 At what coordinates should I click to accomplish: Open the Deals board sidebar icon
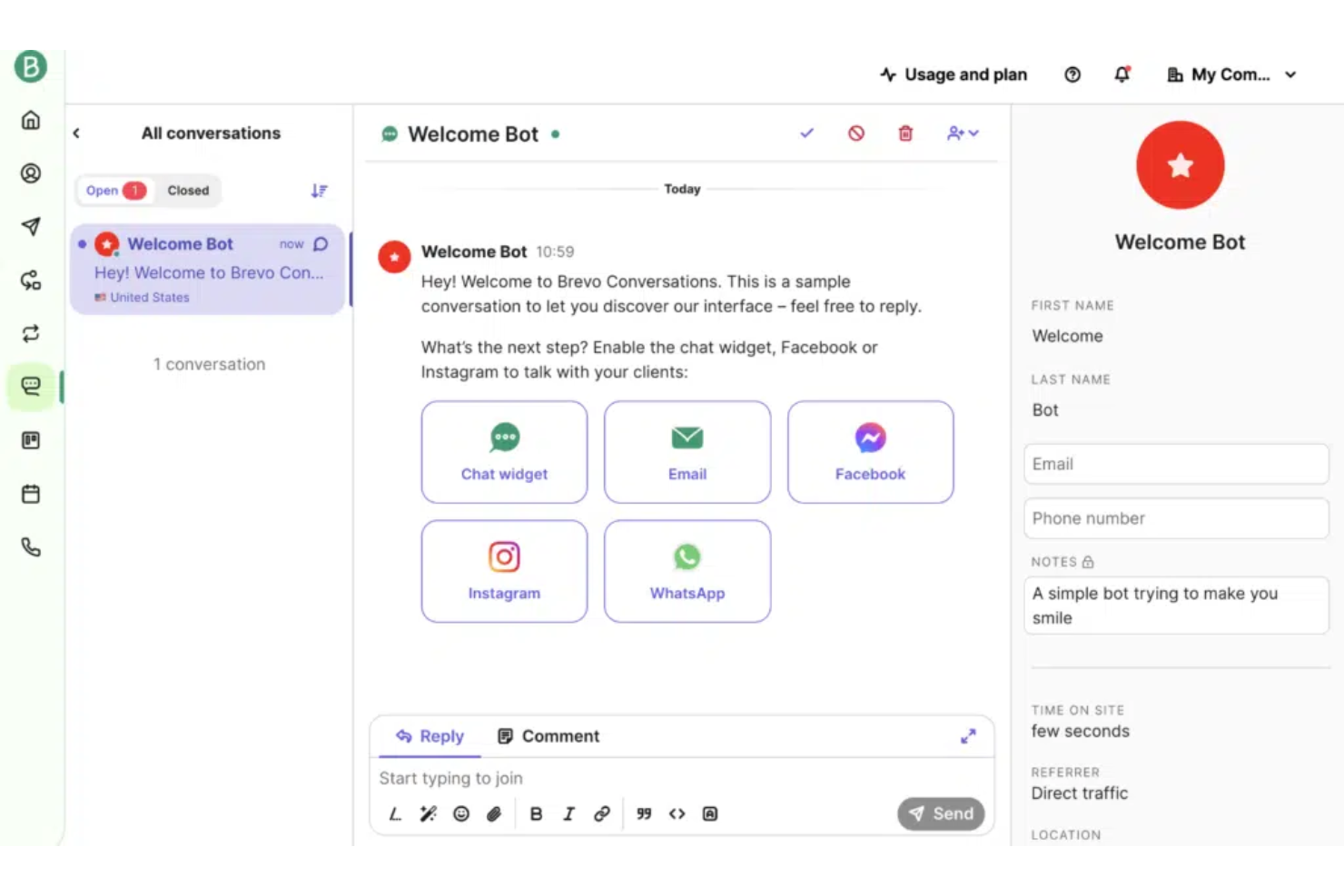[x=31, y=440]
